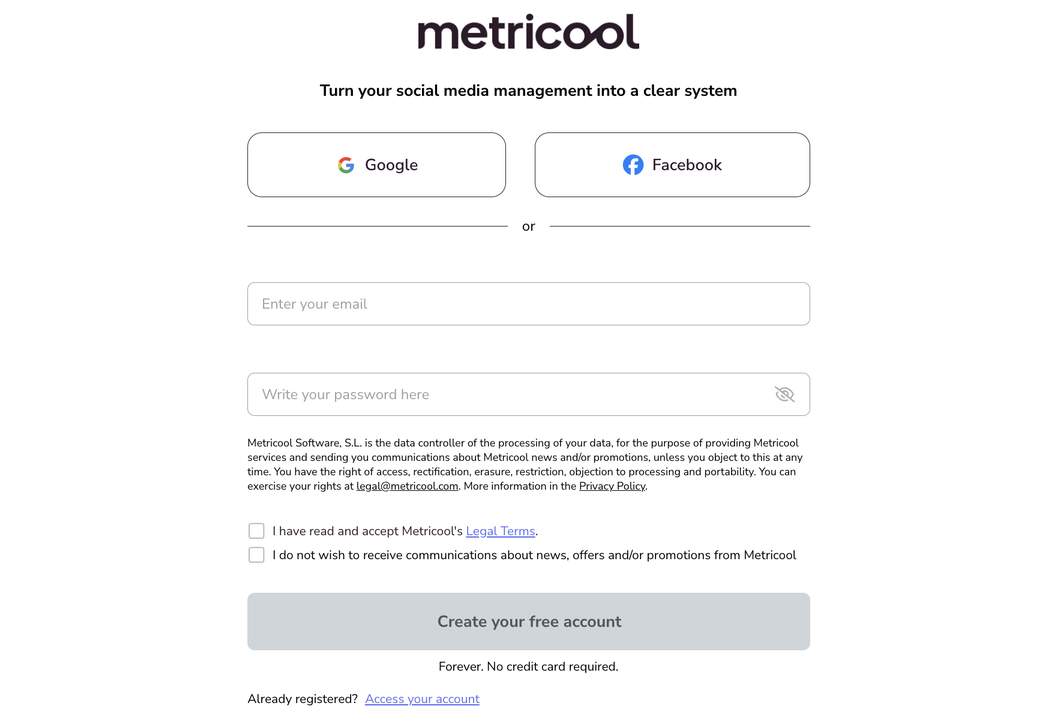Follow the Access your account link

(422, 699)
